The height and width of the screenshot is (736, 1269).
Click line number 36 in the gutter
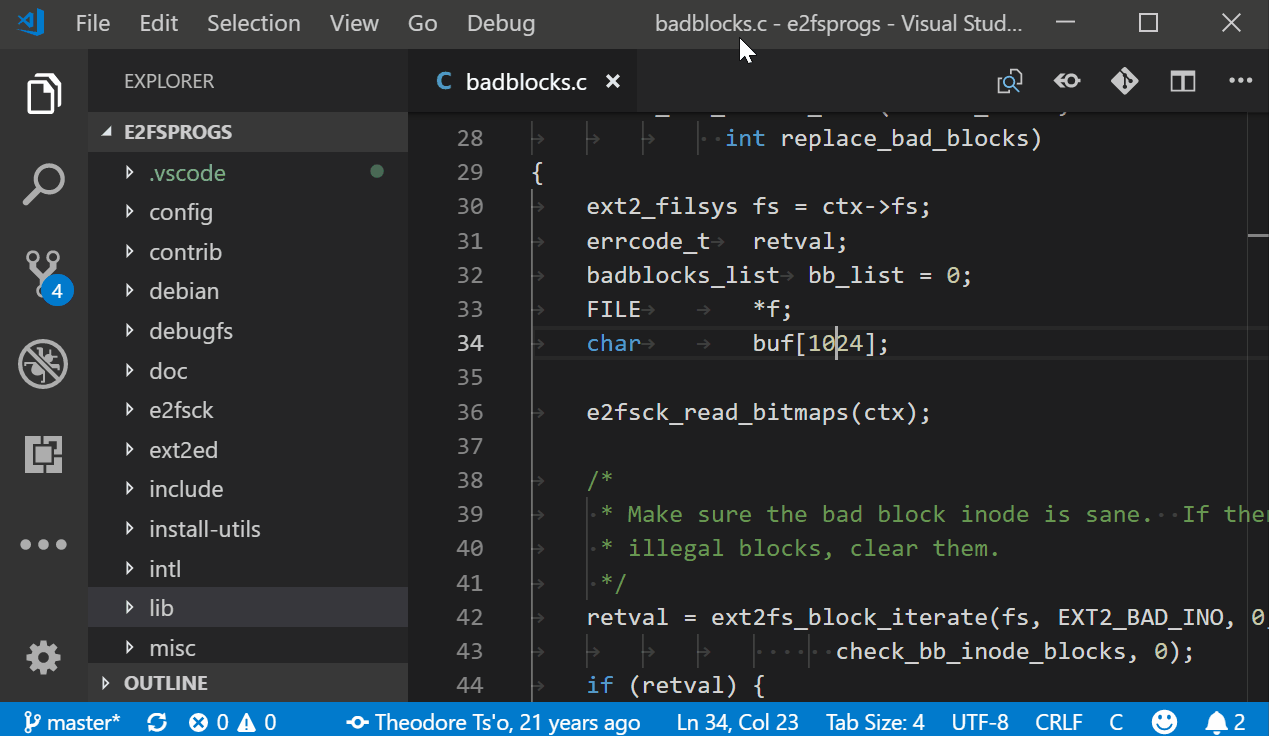point(470,412)
